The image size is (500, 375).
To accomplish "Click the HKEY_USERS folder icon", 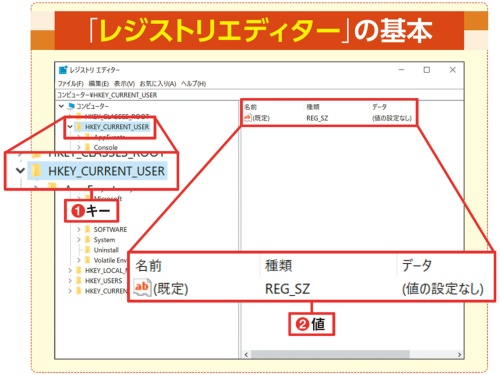I will point(79,281).
